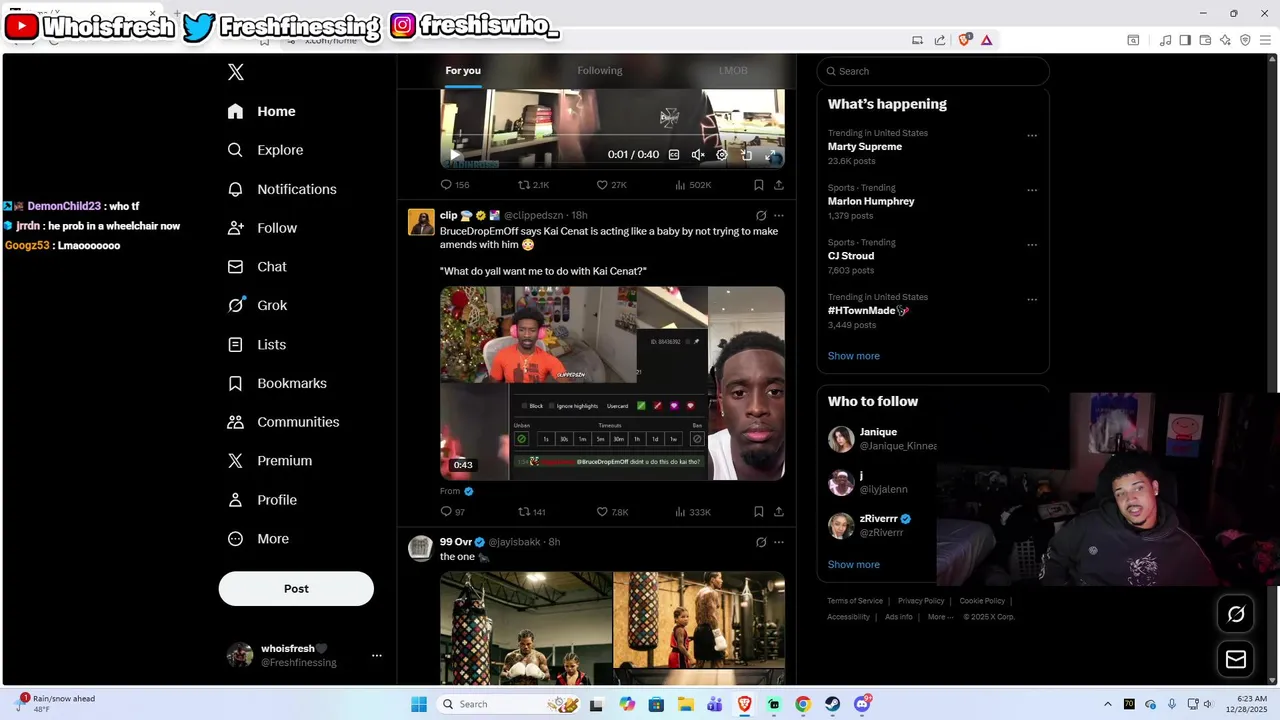Open Chat in the sidebar
The width and height of the screenshot is (1280, 720).
[x=257, y=267]
